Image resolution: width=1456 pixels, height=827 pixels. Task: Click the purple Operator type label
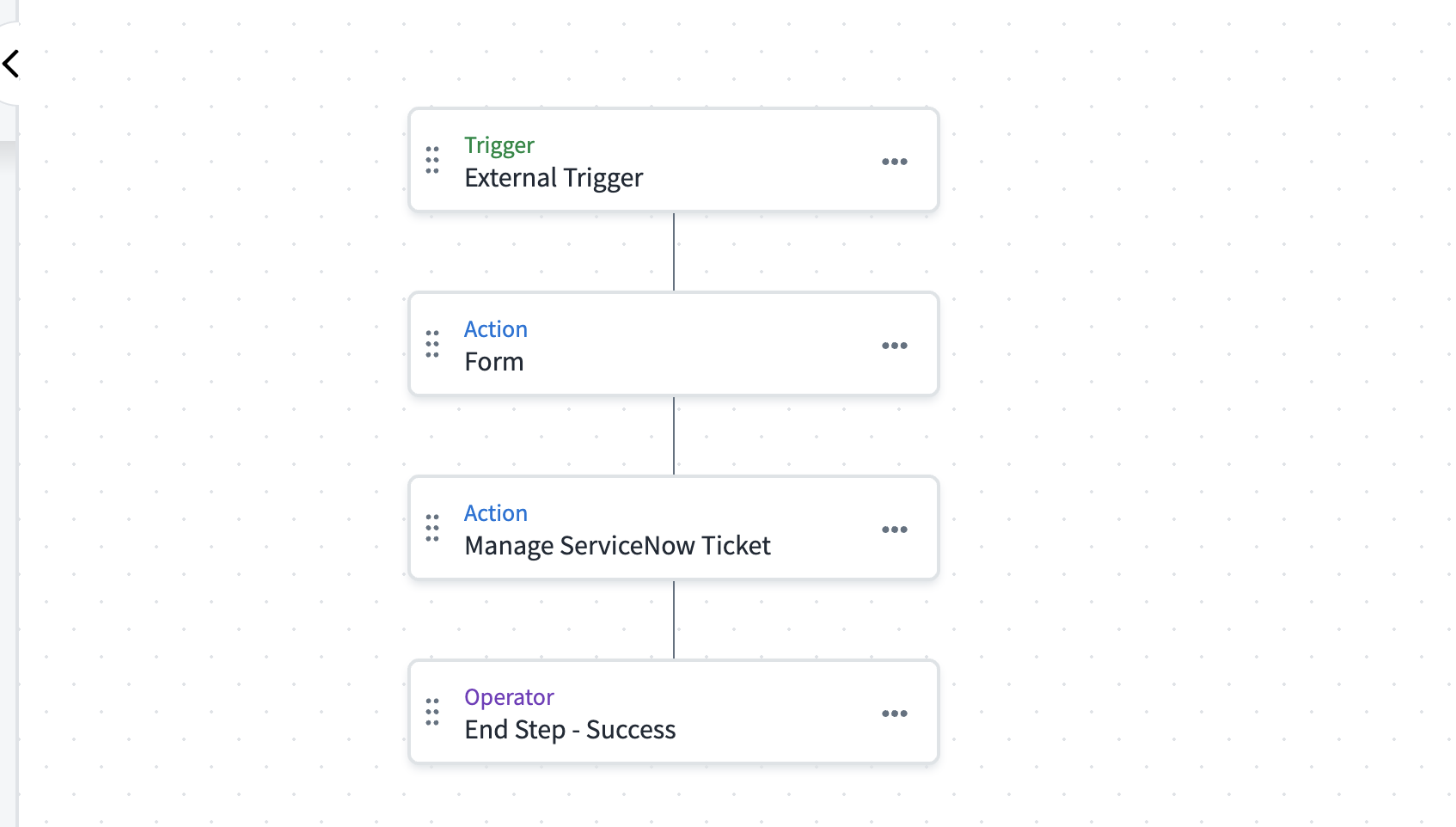pyautogui.click(x=509, y=697)
